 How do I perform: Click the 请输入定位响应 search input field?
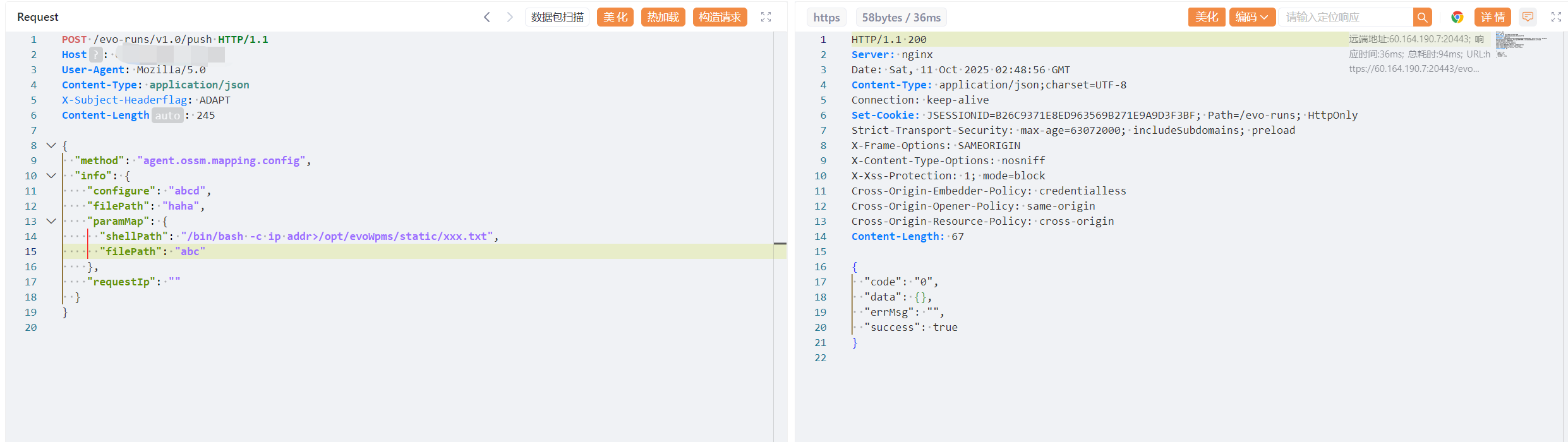(1346, 17)
